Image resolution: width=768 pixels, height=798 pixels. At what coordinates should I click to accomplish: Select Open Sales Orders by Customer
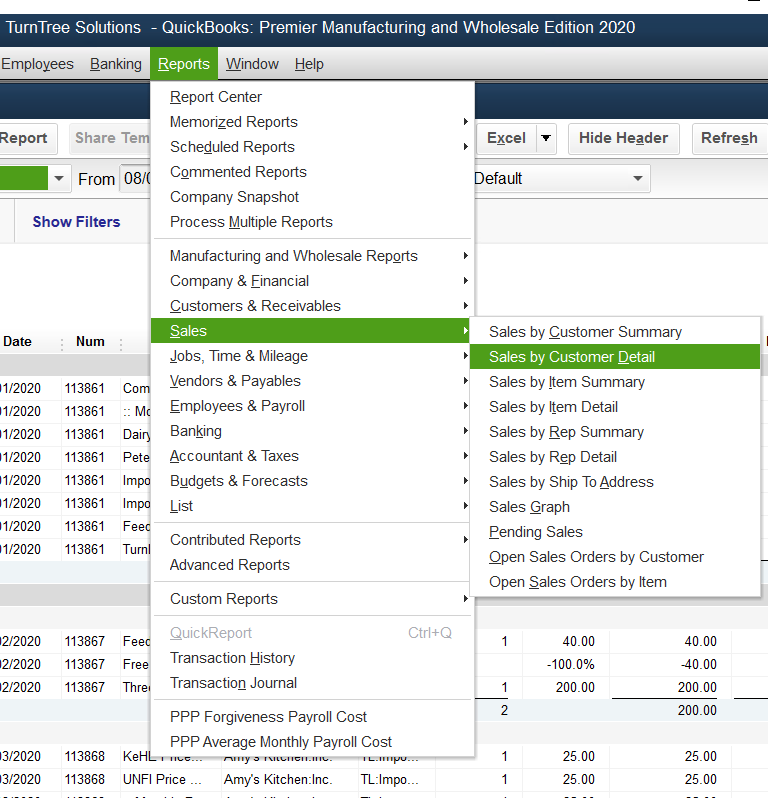tap(596, 557)
